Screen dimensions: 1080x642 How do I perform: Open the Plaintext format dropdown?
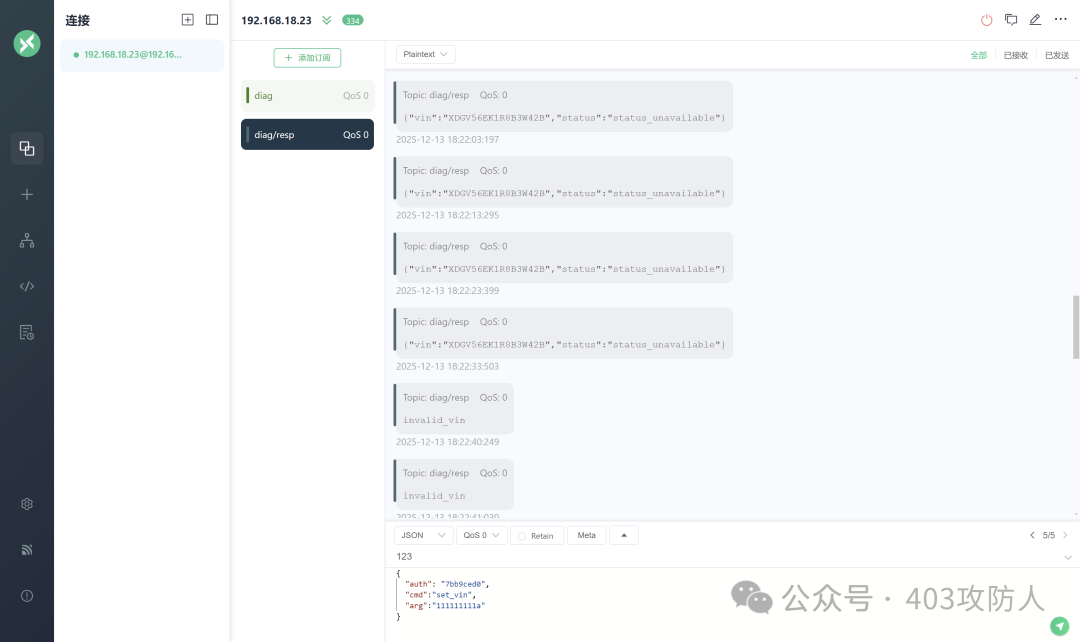[x=426, y=54]
